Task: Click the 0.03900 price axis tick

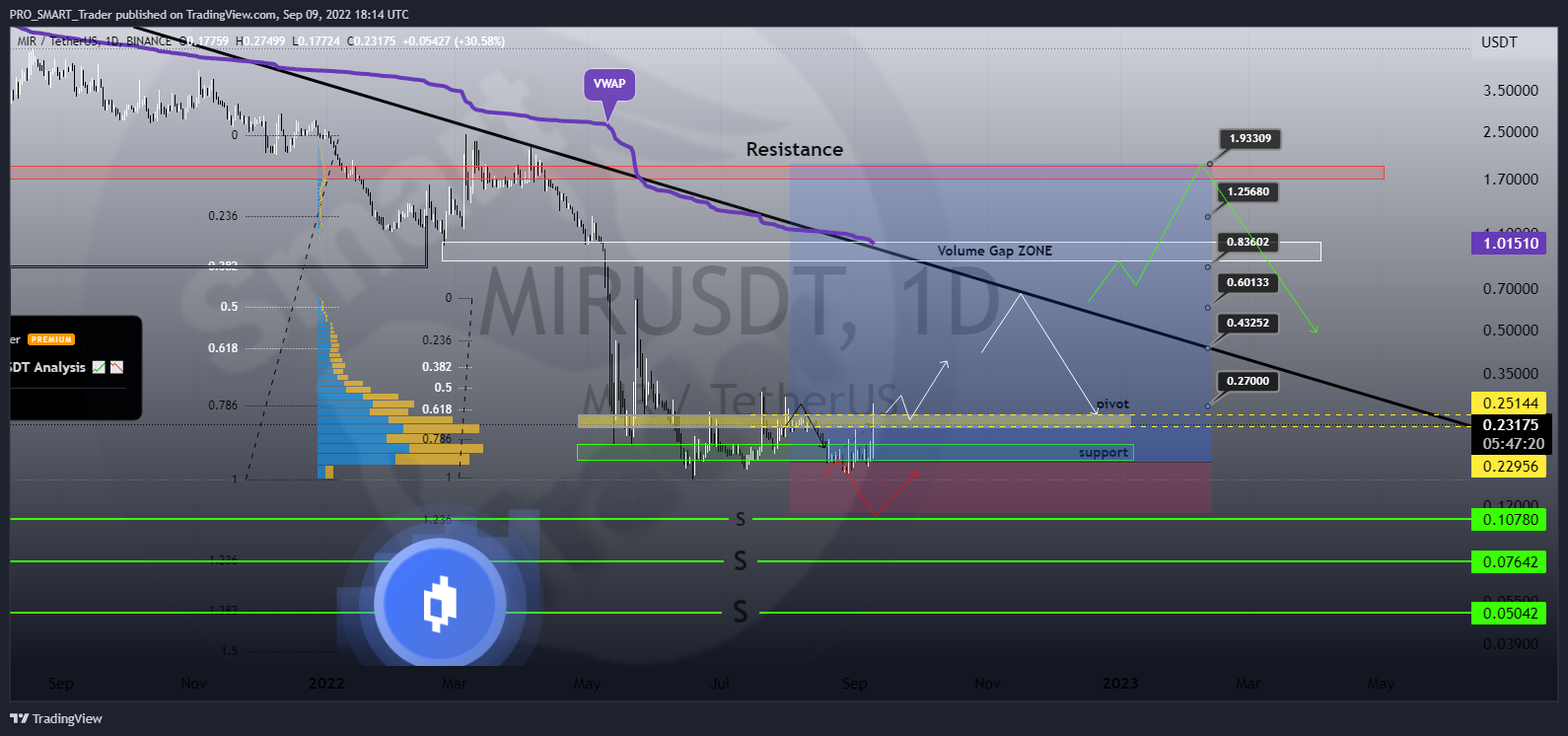Action: (1510, 644)
